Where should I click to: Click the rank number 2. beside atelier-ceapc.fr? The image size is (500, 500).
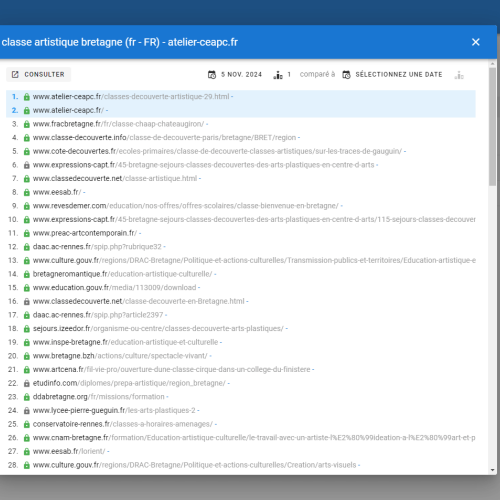click(x=15, y=110)
